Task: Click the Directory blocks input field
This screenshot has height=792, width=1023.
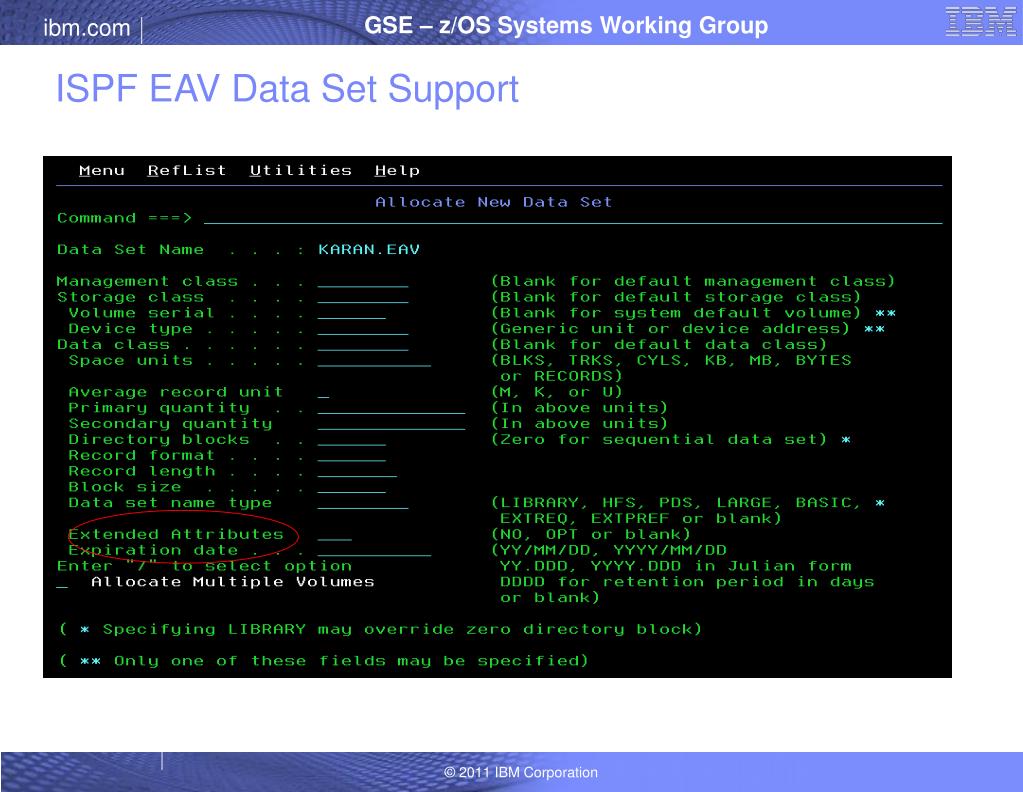Action: coord(352,440)
